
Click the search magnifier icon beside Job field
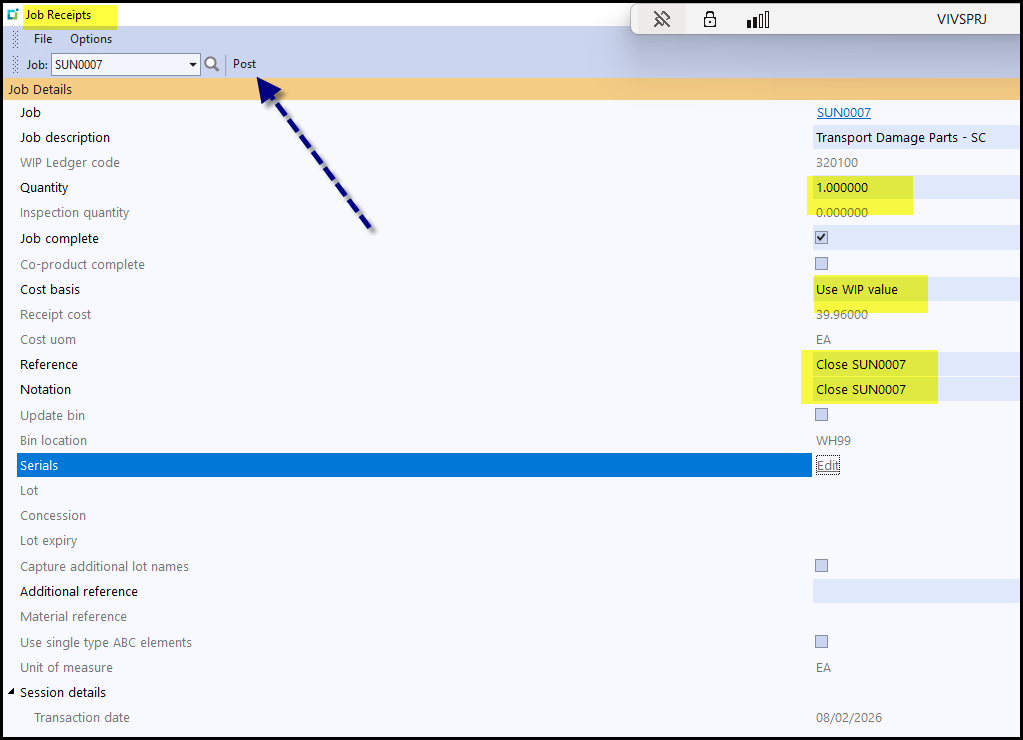(211, 64)
